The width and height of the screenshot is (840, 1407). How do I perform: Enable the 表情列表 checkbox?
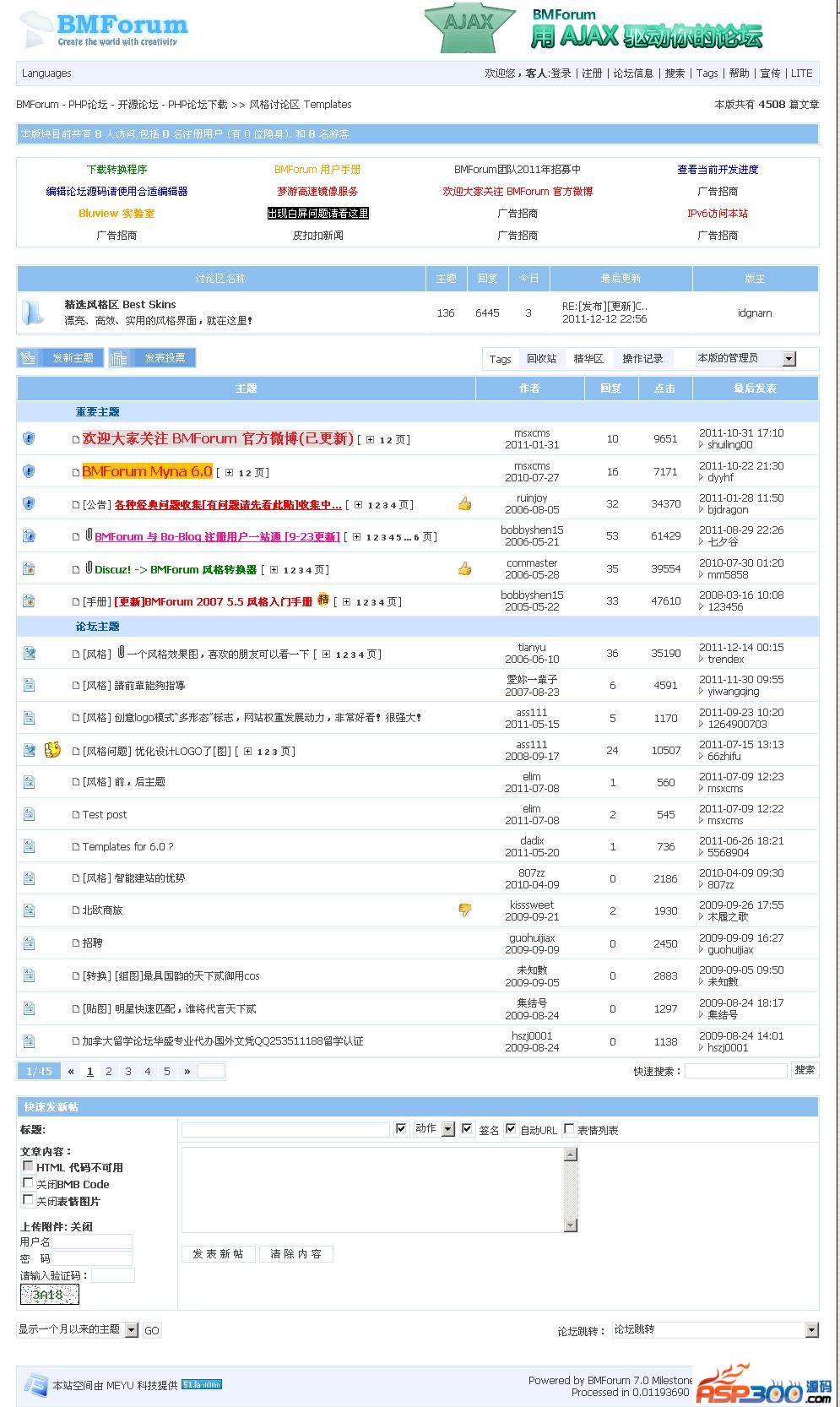pos(569,1128)
